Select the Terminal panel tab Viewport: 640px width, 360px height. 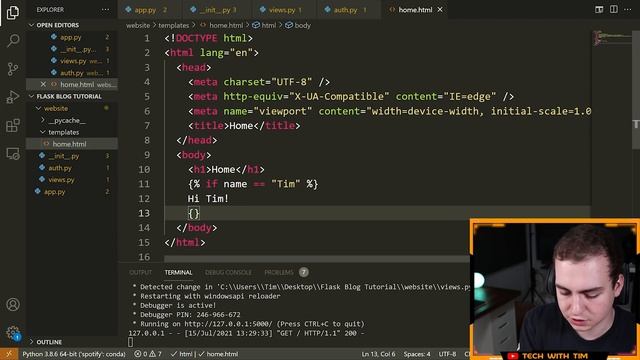178,272
